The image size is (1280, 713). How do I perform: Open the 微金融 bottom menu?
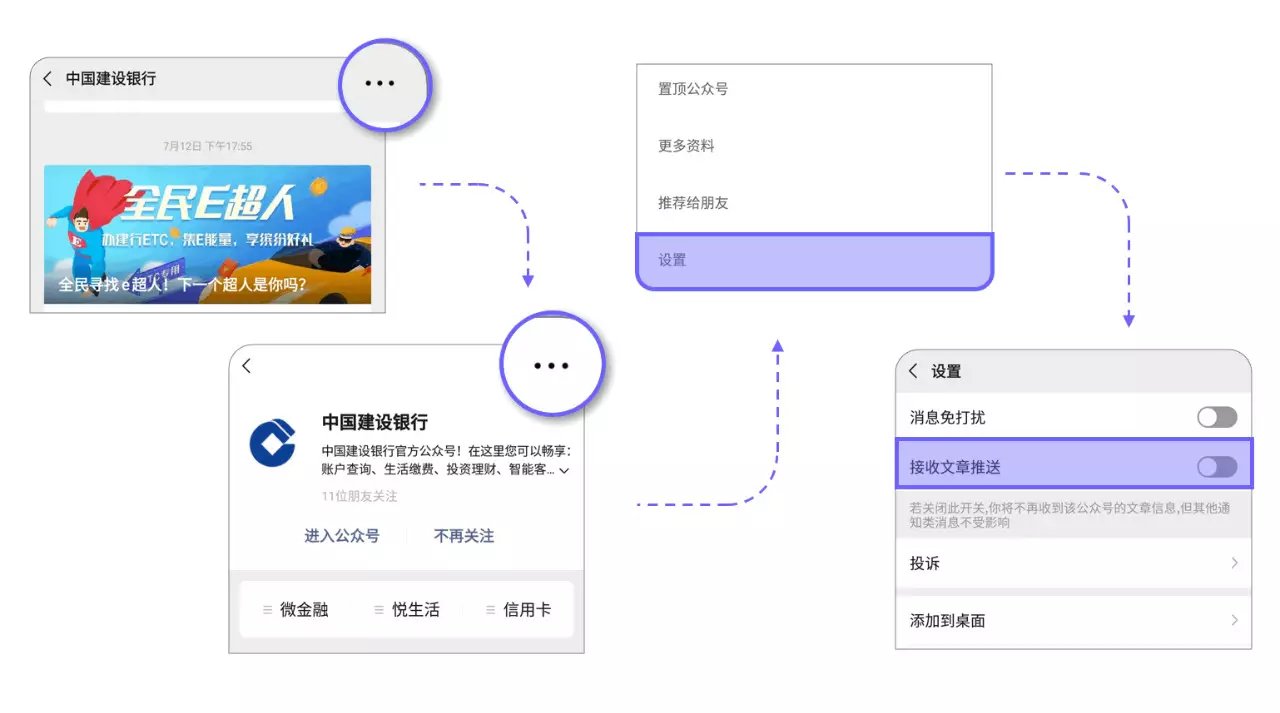coord(295,609)
